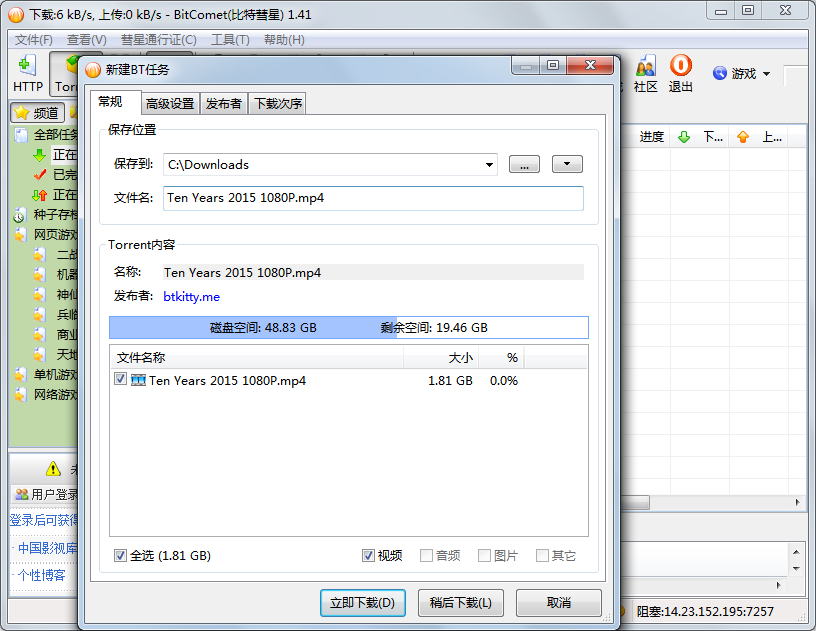
Task: Switch to the 高级设置 advanced settings tab
Action: tap(170, 102)
